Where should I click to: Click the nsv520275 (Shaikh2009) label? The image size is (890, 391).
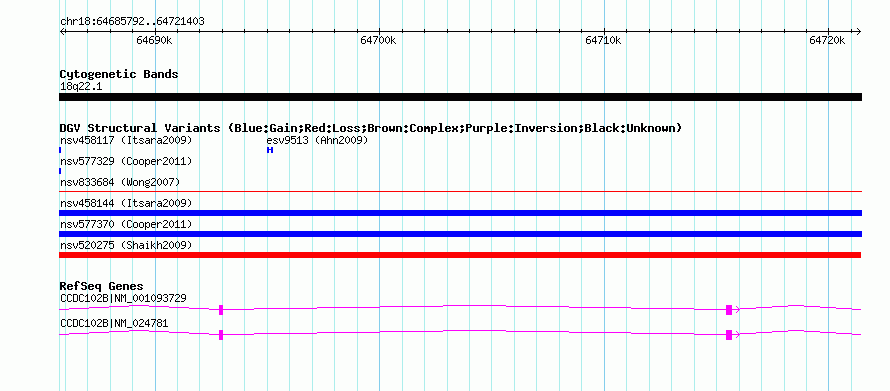126,245
